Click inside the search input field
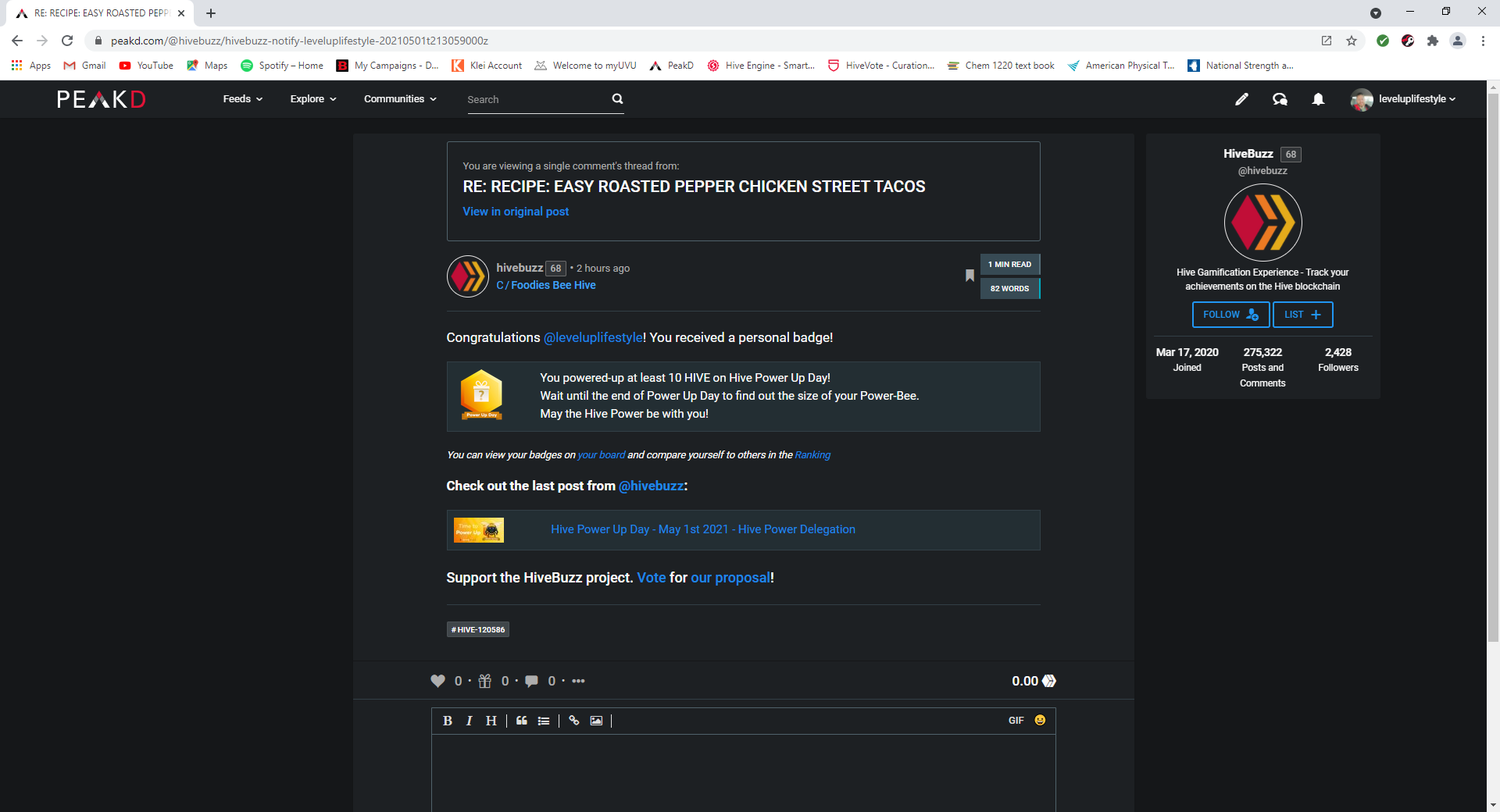 pos(531,99)
